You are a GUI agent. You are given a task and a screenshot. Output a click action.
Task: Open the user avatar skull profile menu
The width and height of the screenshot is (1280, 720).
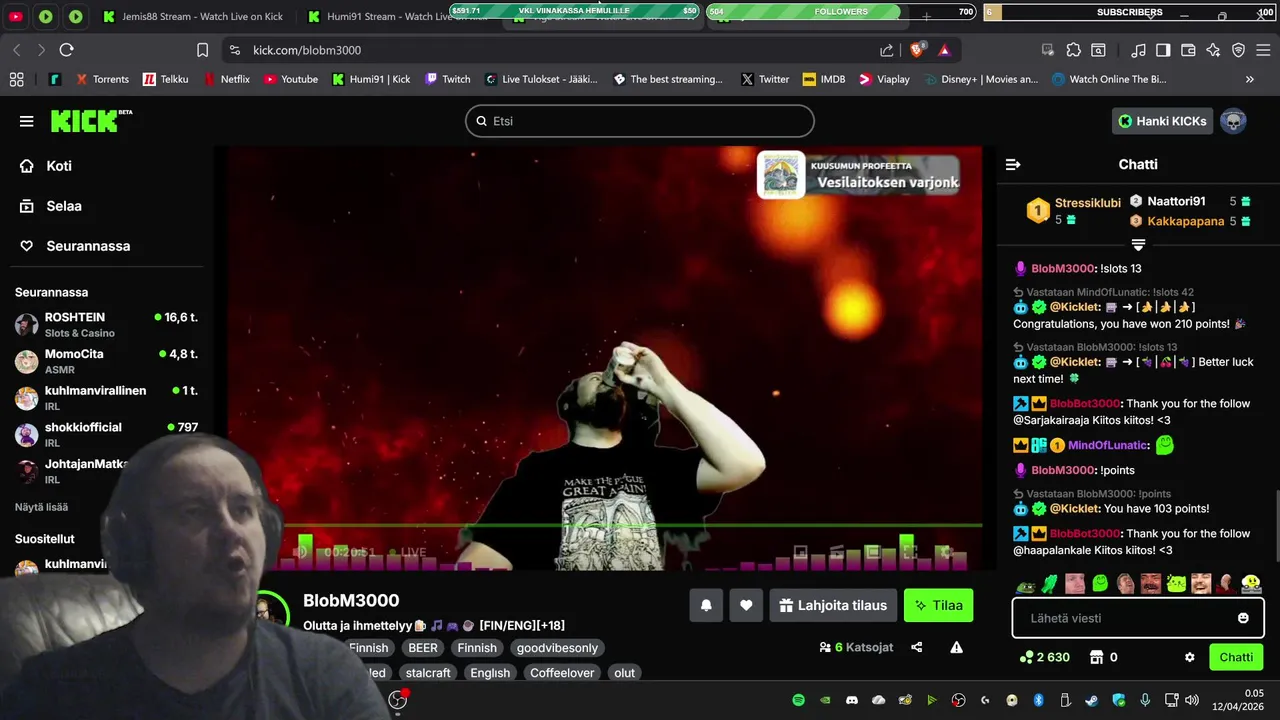(1233, 121)
